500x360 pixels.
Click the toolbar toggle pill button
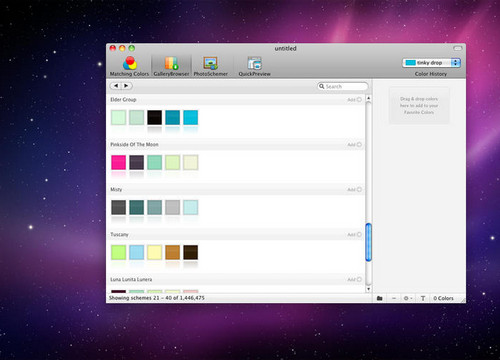click(458, 48)
